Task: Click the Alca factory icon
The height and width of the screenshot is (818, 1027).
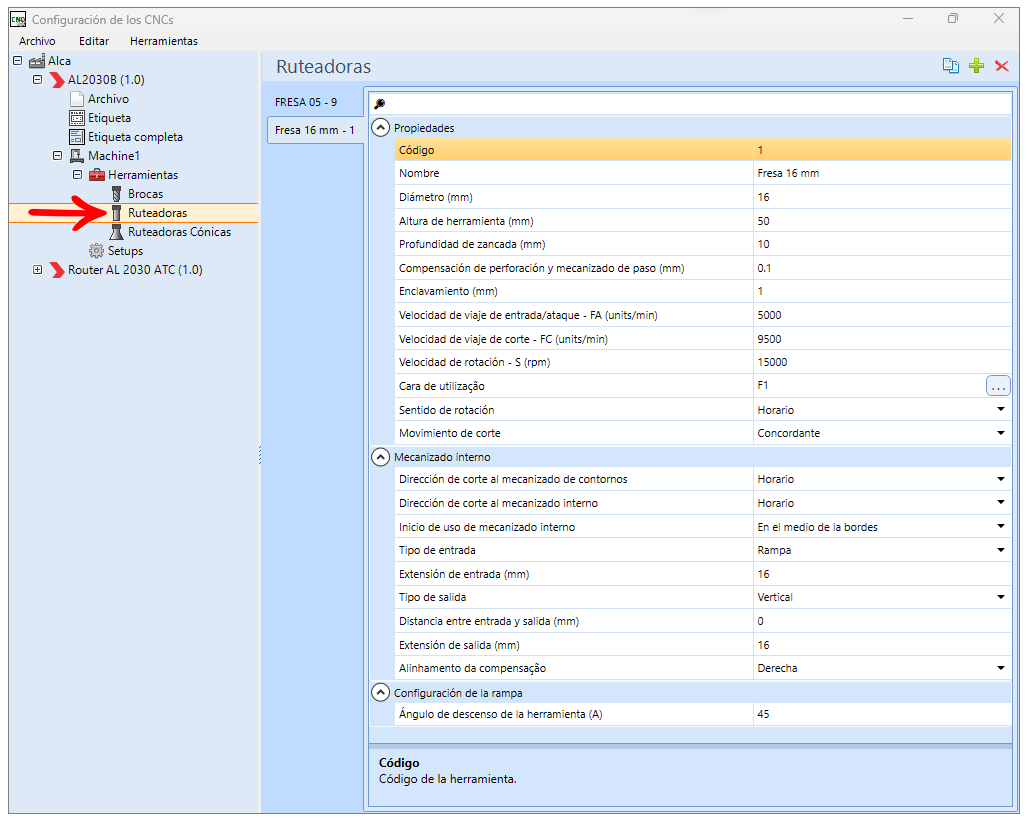Action: pos(37,61)
